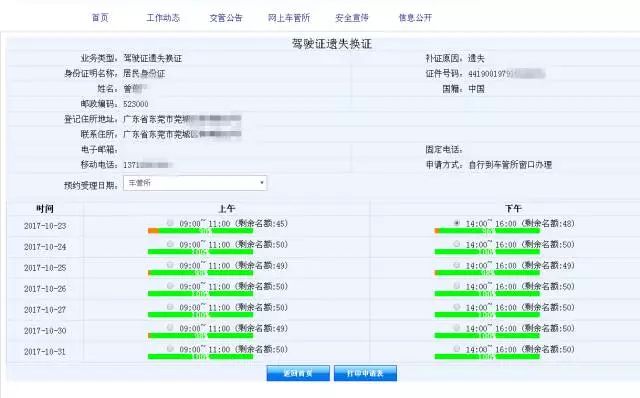Viewport: 640px width, 398px height.
Task: Open the 工作动态 navigation item
Action: [x=163, y=18]
